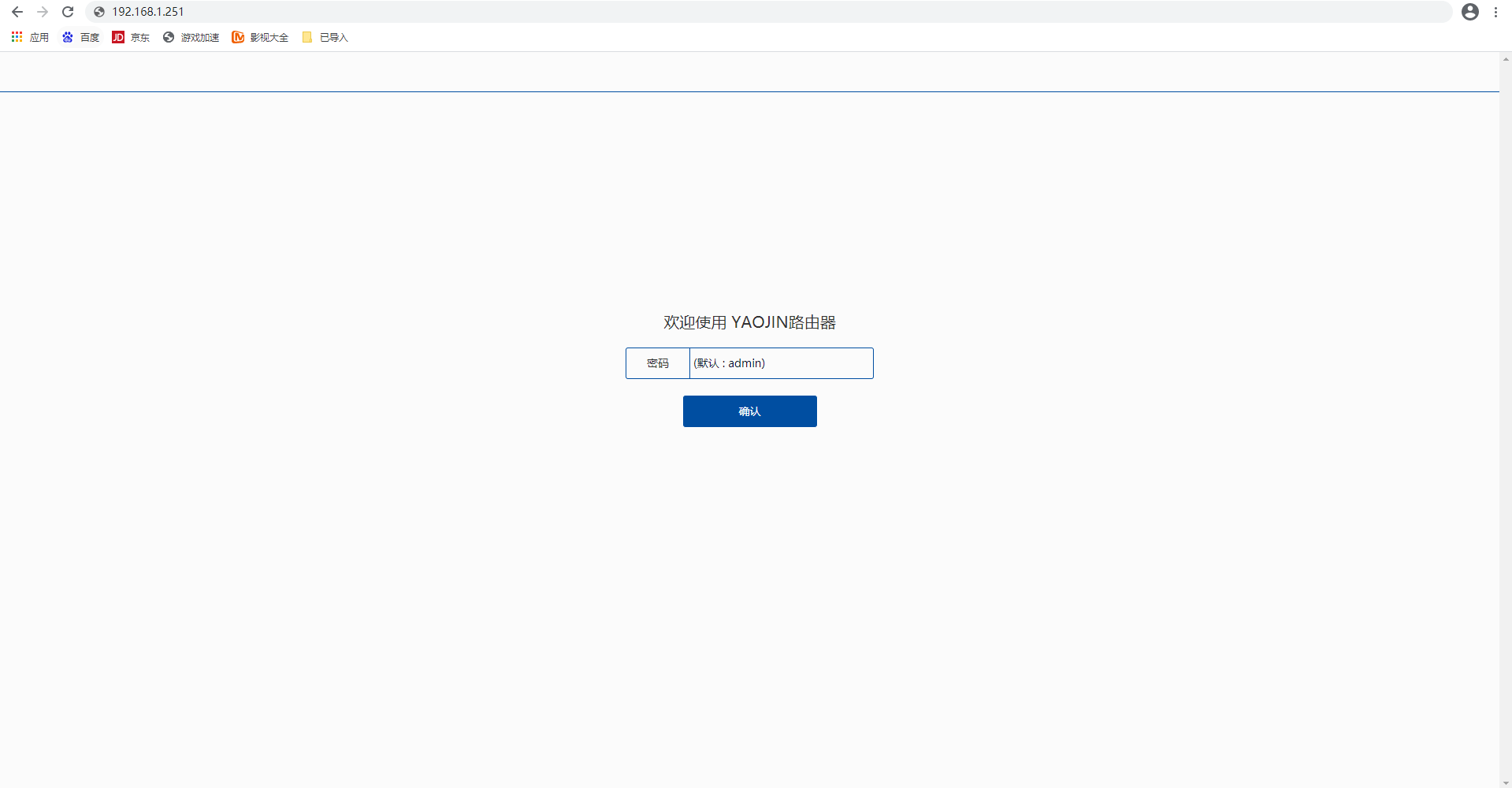
Task: Open the 京东 JD bookmark
Action: click(x=131, y=37)
